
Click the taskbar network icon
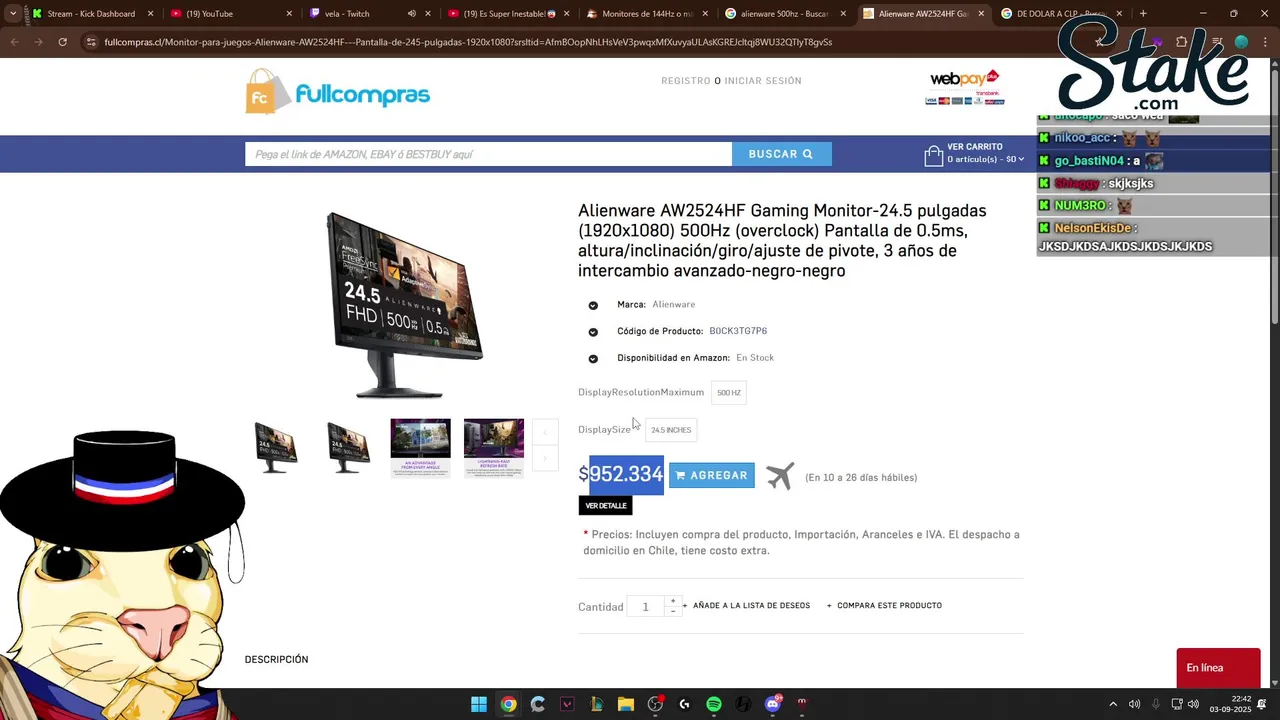1177,704
